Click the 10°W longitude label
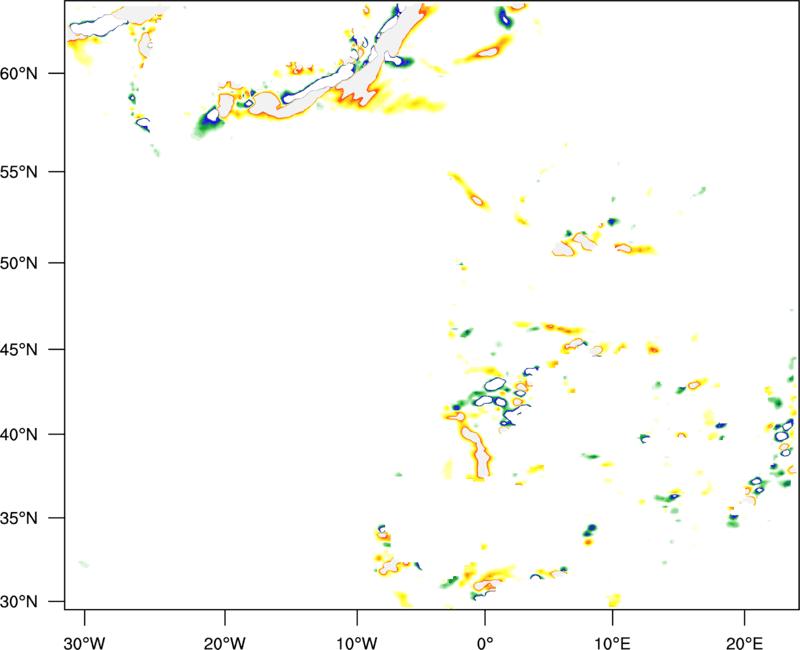The width and height of the screenshot is (800, 650). [357, 643]
